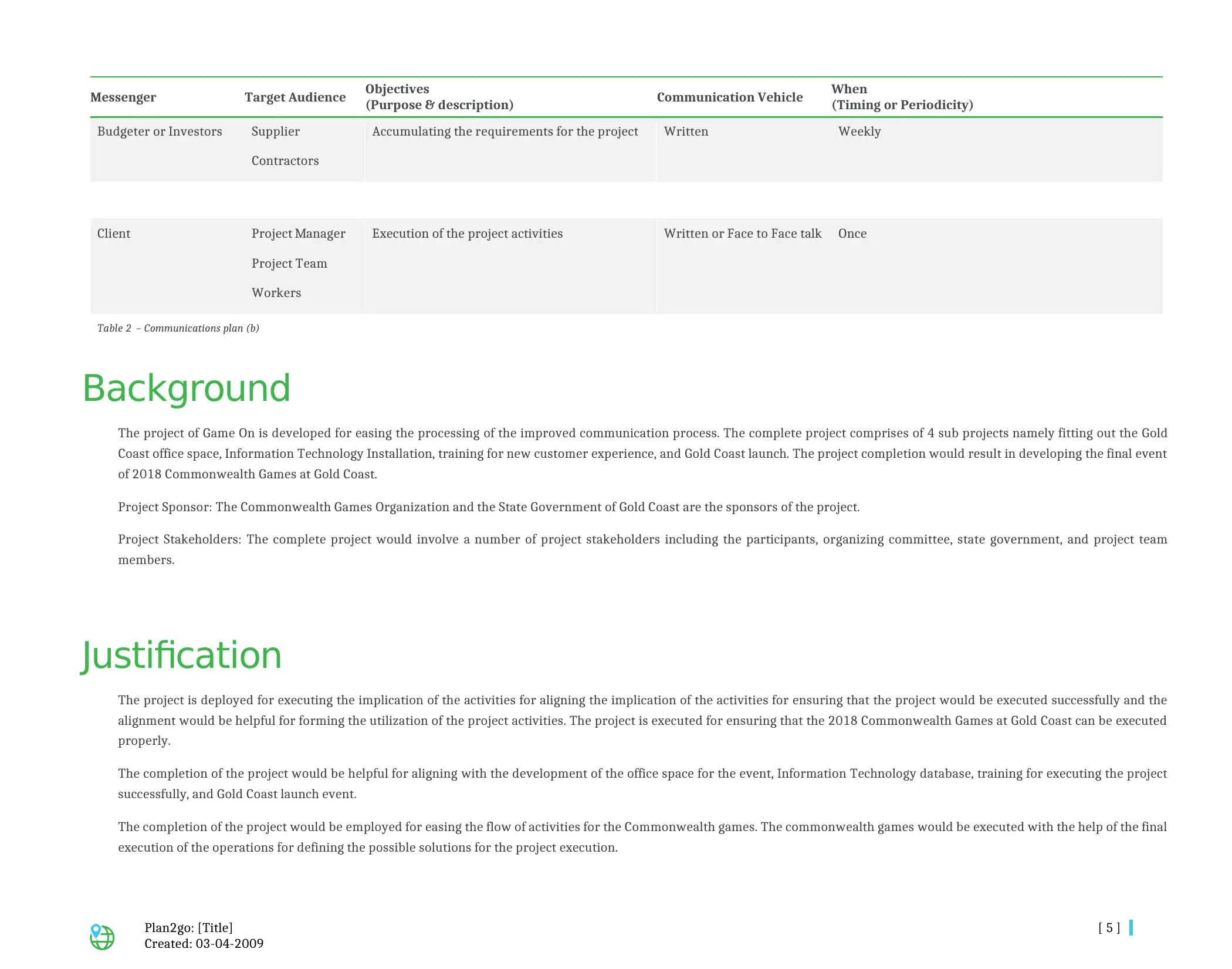This screenshot has height=969, width=1232.
Task: Click the page number [ 5 ]
Action: (x=1109, y=928)
